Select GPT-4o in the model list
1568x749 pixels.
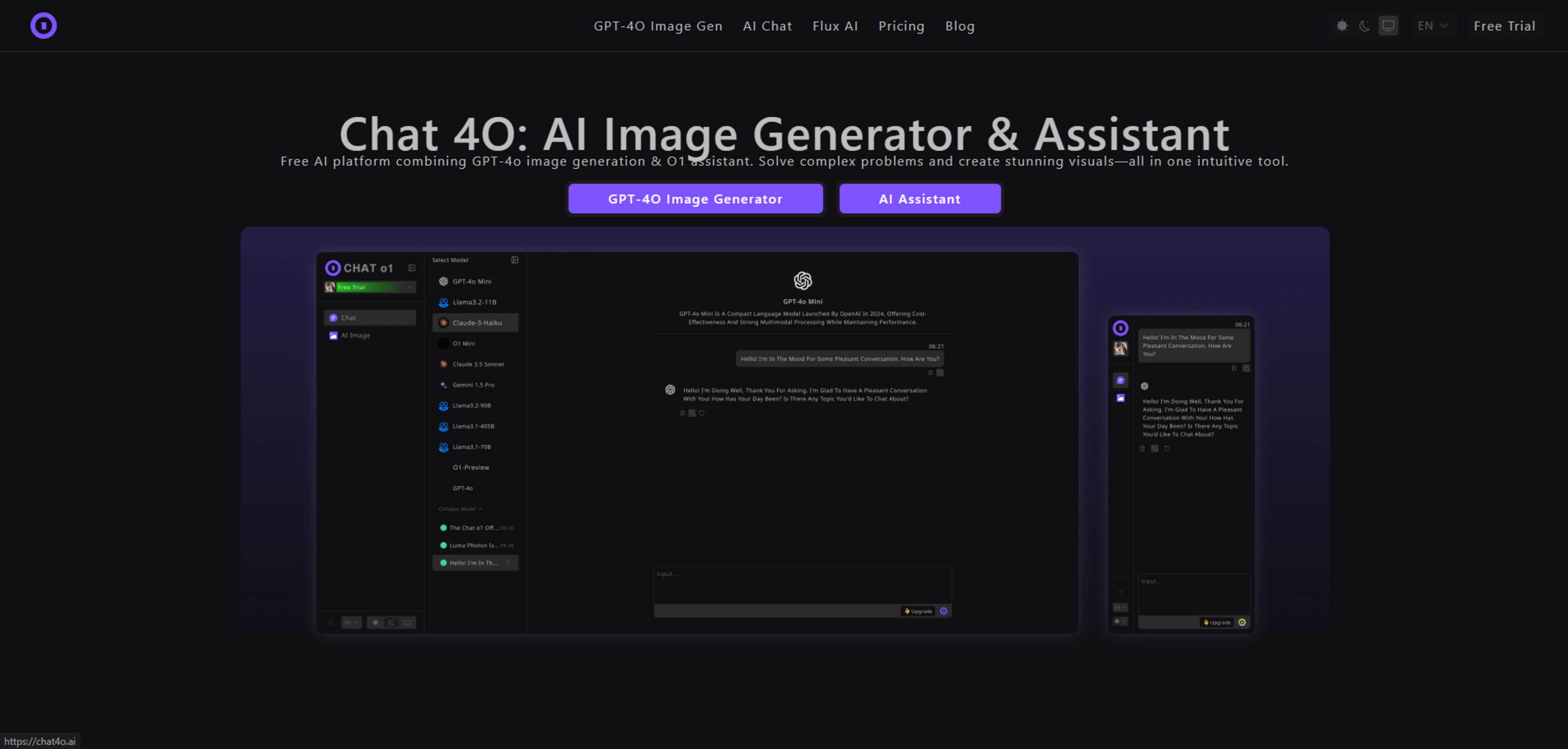475,488
